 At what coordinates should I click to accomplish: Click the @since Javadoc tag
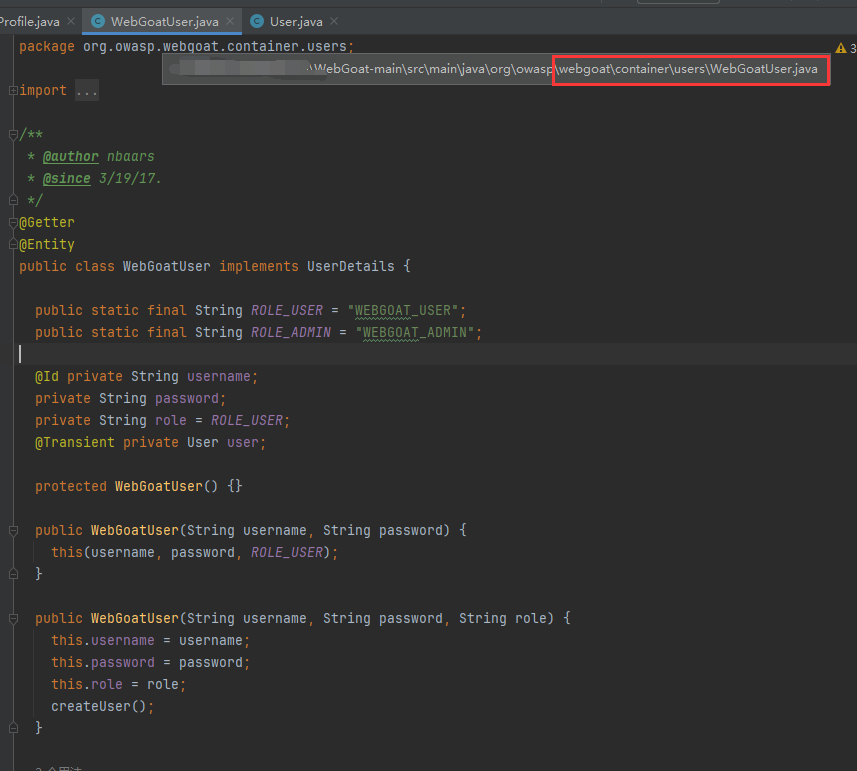[x=66, y=178]
